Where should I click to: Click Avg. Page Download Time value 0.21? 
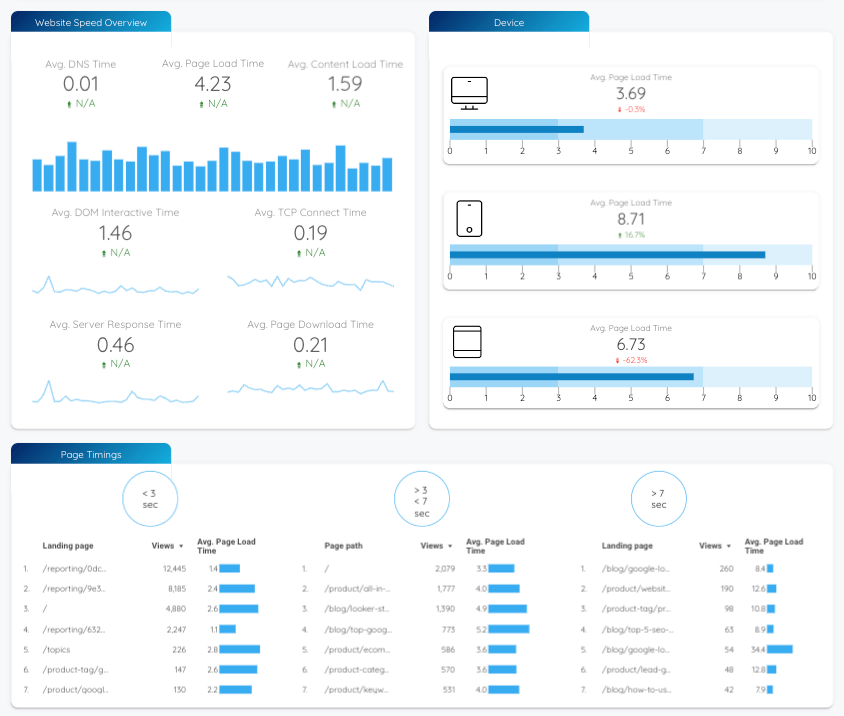pyautogui.click(x=311, y=345)
